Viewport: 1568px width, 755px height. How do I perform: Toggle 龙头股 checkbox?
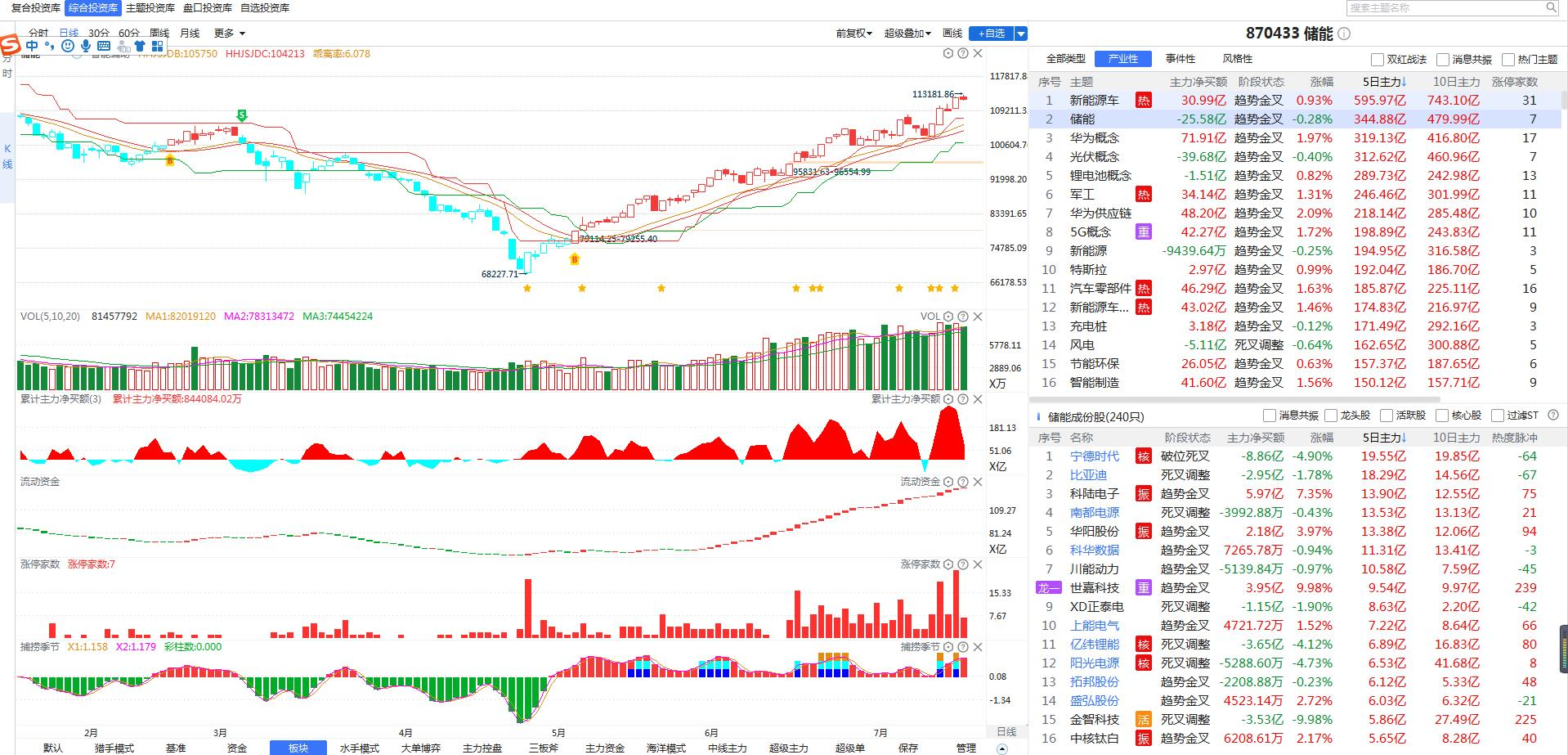pyautogui.click(x=1331, y=416)
